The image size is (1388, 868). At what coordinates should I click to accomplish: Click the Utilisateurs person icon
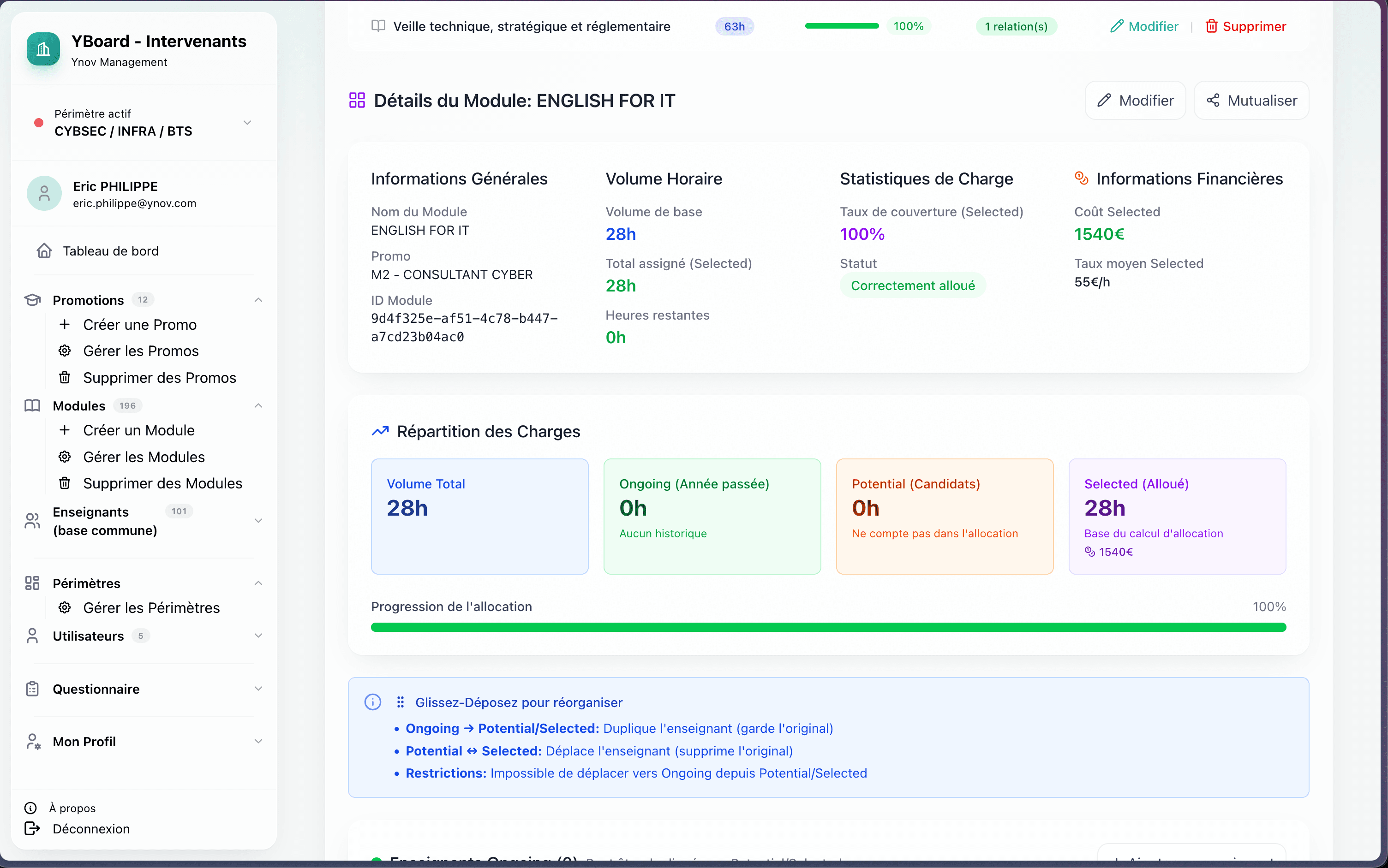pos(32,636)
